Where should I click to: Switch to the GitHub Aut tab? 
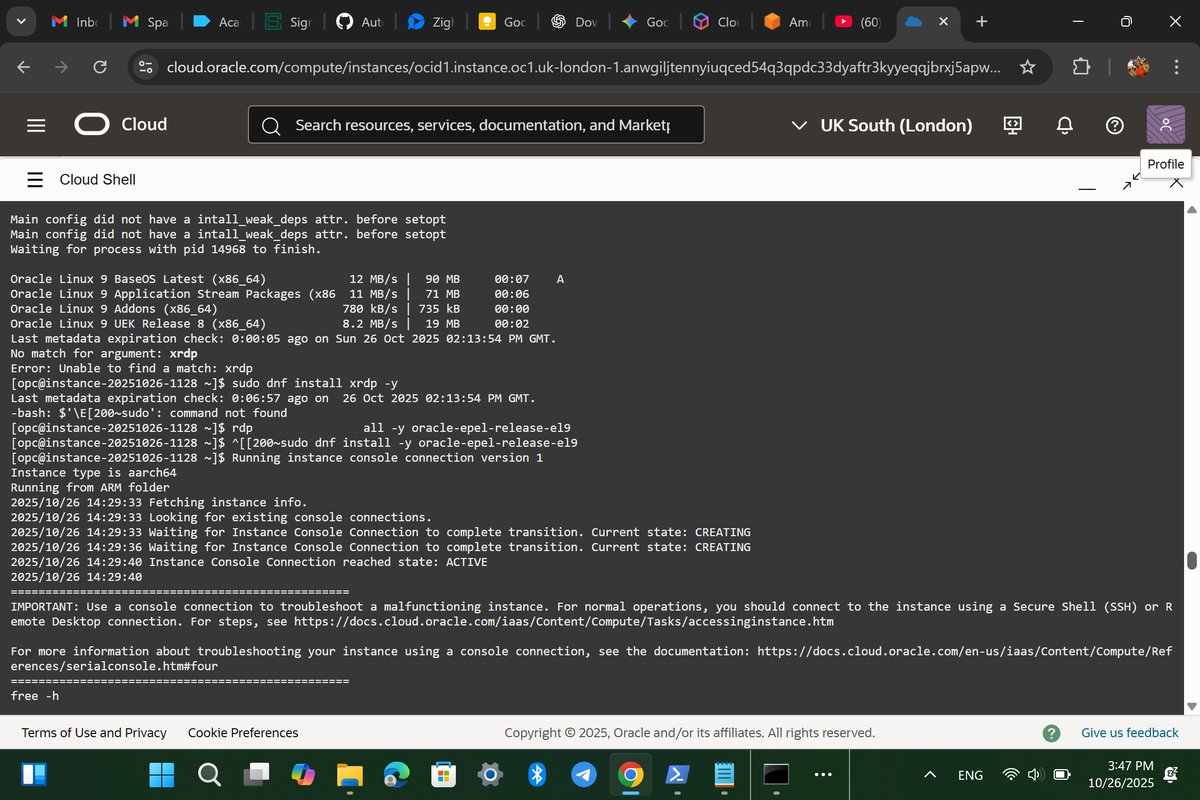click(x=362, y=21)
